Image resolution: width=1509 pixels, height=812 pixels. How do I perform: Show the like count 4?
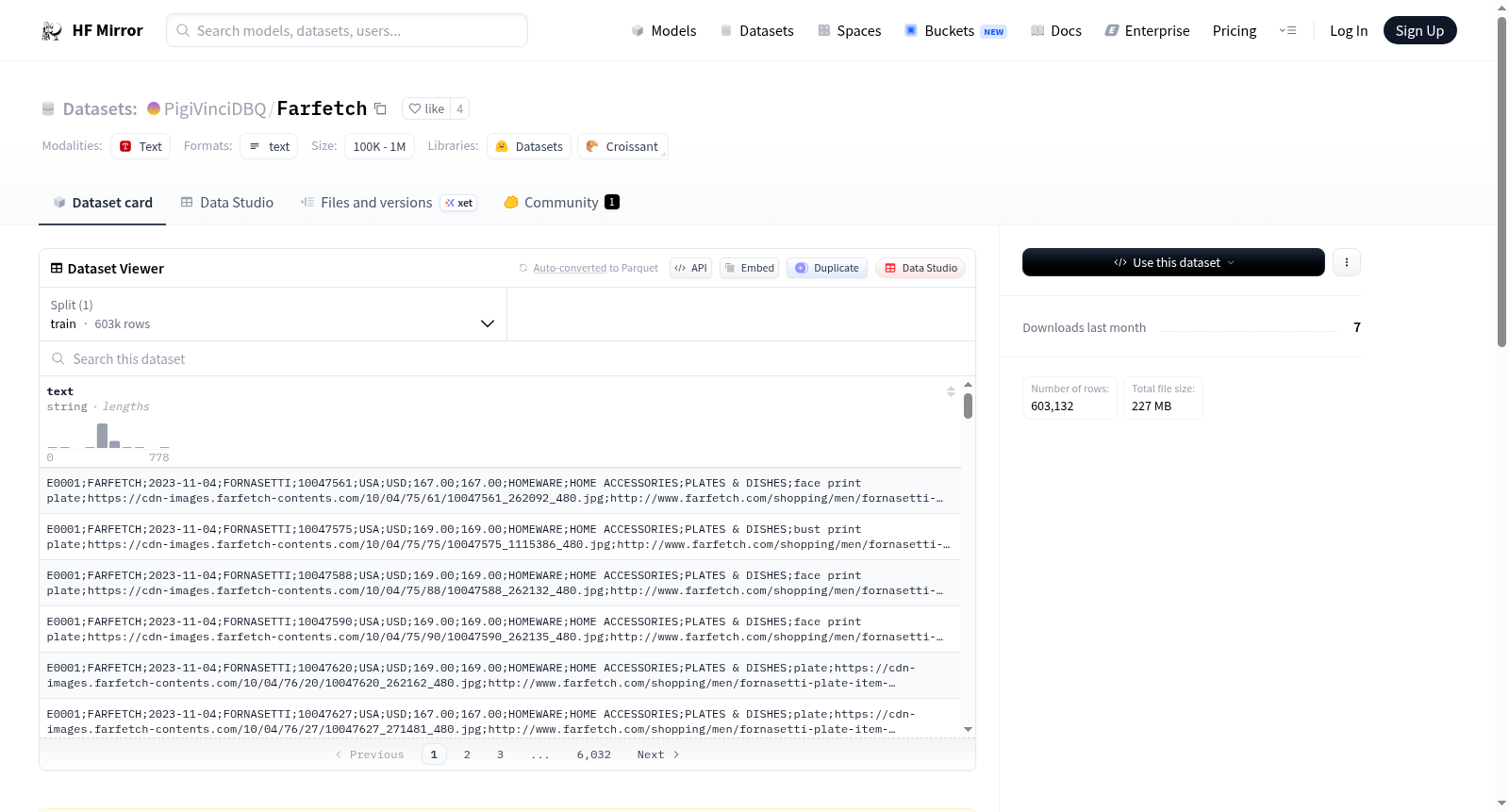460,108
